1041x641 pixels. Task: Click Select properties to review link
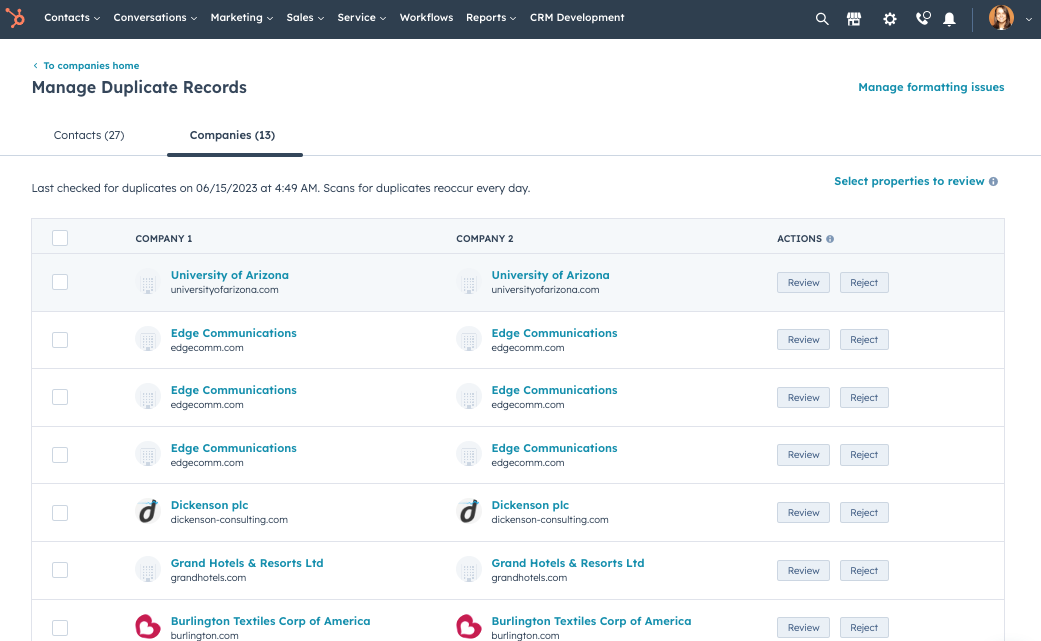coord(909,181)
